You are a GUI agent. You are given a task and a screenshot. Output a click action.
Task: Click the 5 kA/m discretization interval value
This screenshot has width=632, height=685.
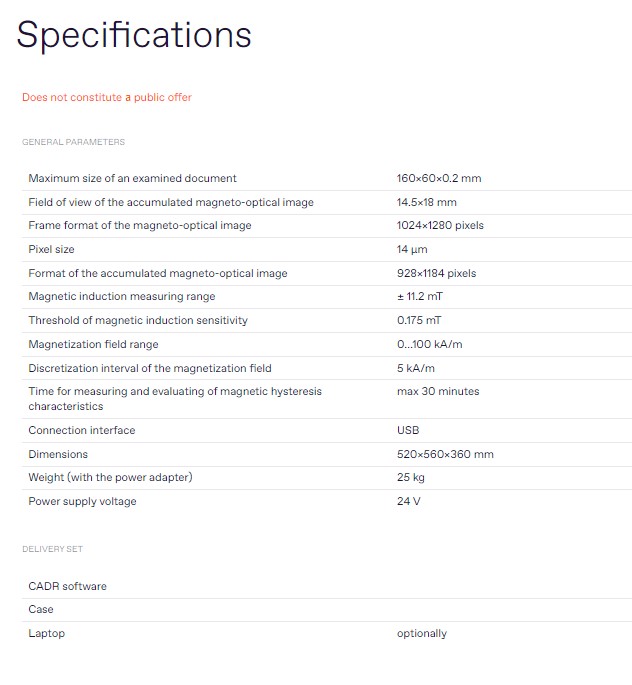click(415, 368)
